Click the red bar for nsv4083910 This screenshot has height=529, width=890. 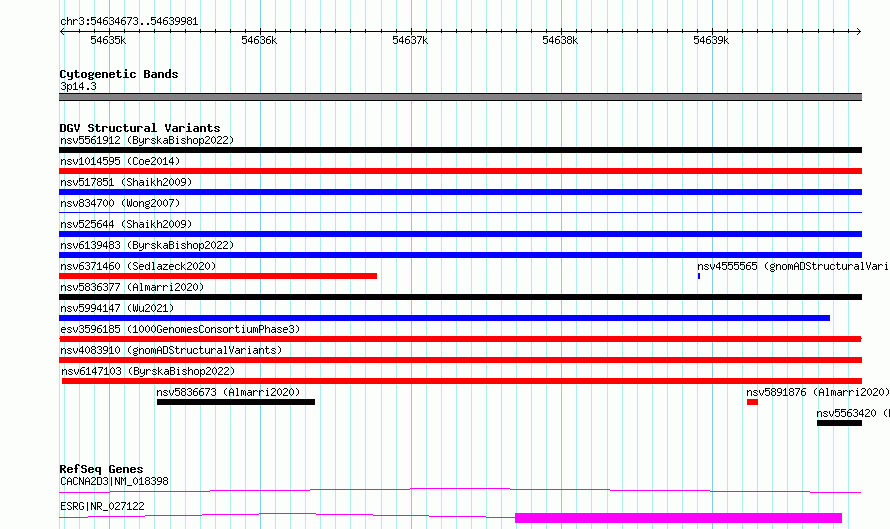[460, 360]
